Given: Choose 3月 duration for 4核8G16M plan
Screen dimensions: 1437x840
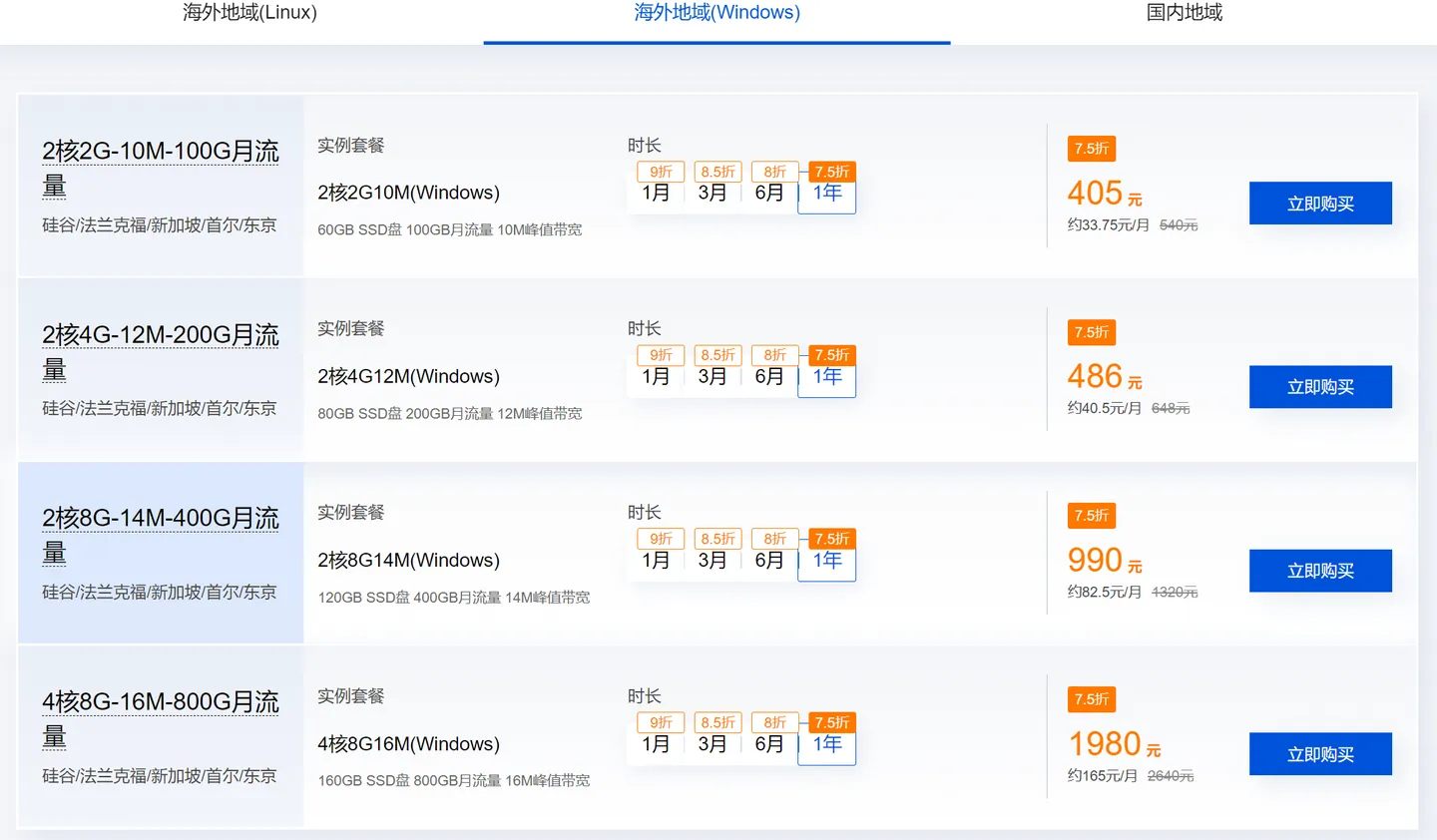Looking at the screenshot, I should click(713, 743).
